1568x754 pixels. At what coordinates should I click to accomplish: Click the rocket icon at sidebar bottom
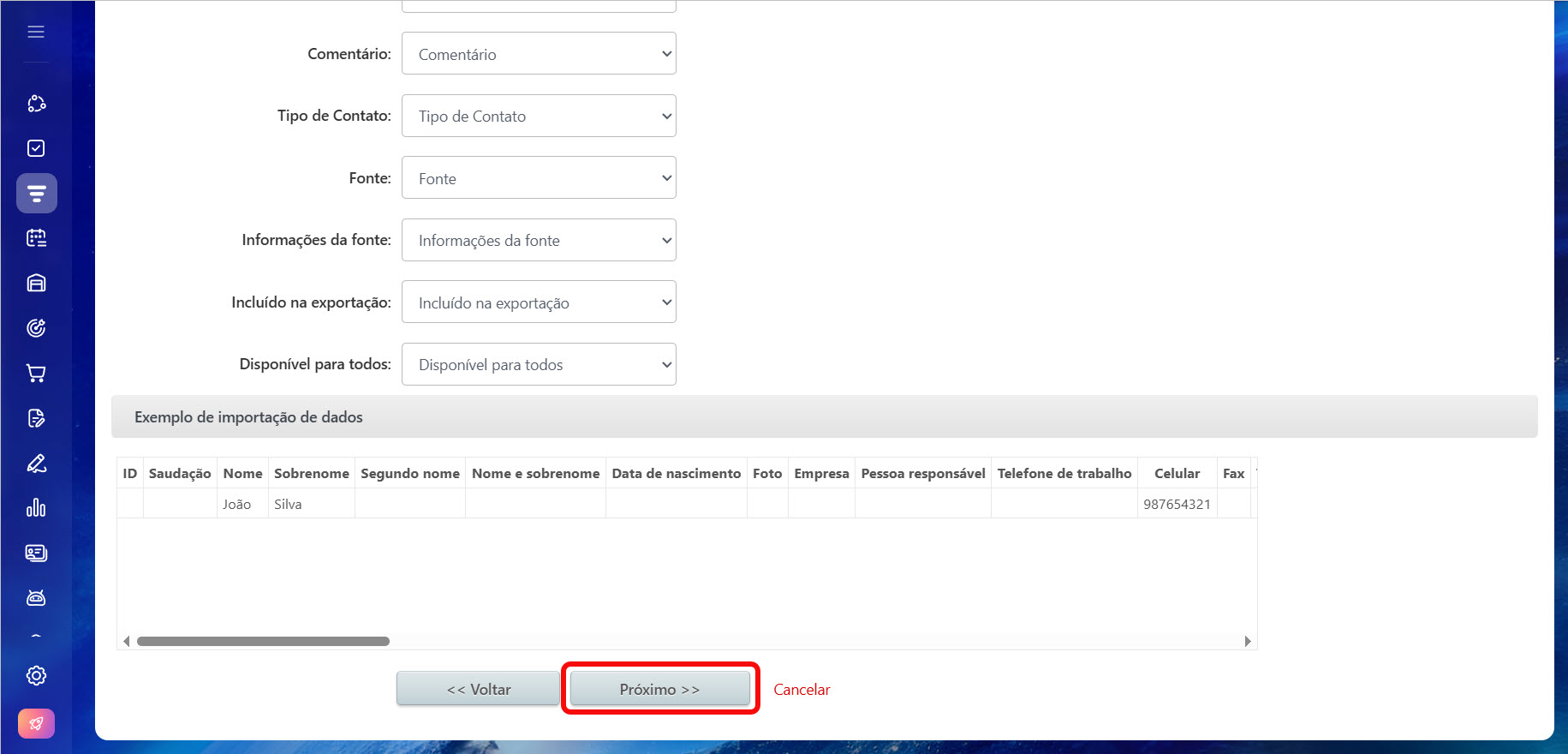point(36,723)
